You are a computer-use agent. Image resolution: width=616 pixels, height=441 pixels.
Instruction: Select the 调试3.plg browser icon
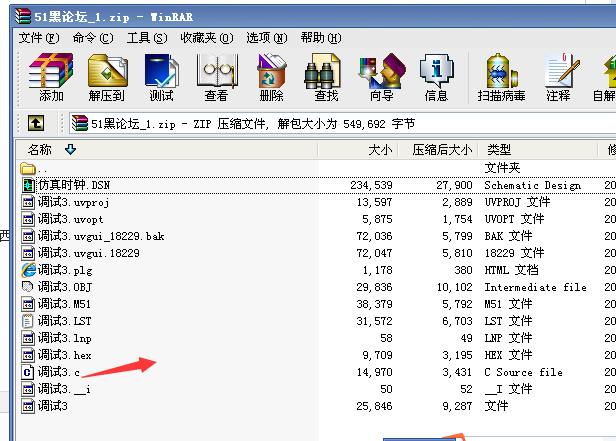click(28, 270)
